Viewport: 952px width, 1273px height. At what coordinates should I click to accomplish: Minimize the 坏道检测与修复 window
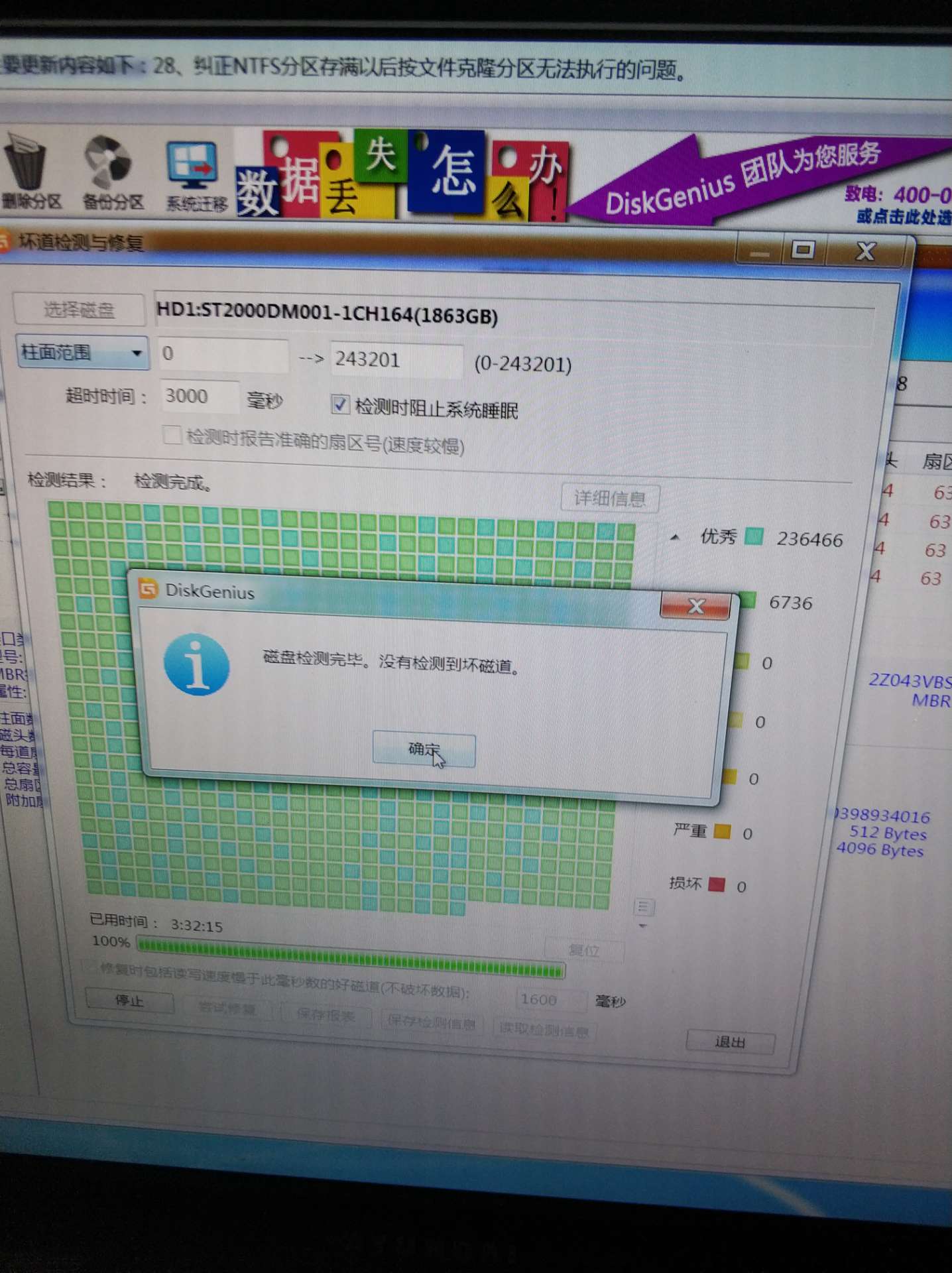point(760,252)
